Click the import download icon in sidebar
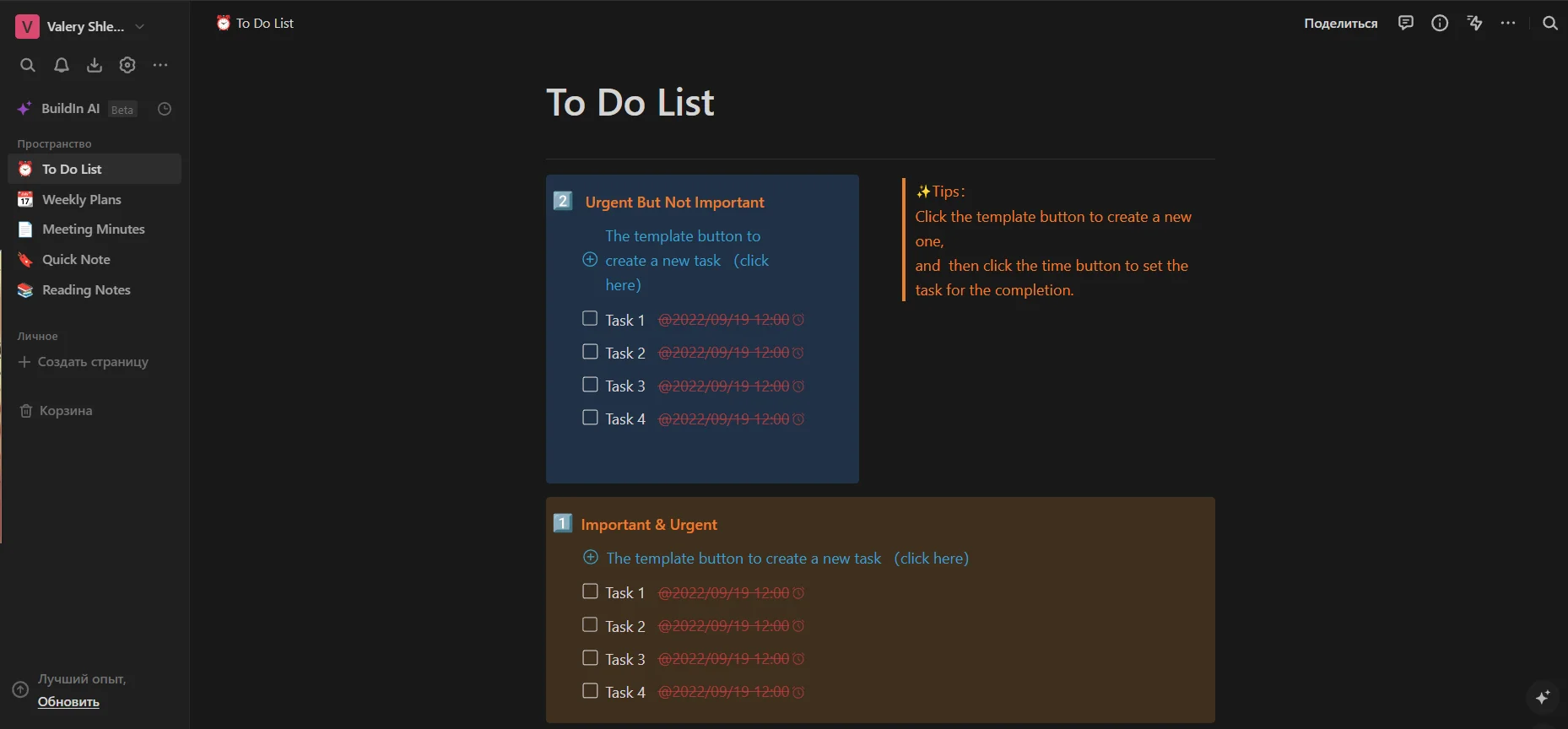1568x729 pixels. (95, 65)
